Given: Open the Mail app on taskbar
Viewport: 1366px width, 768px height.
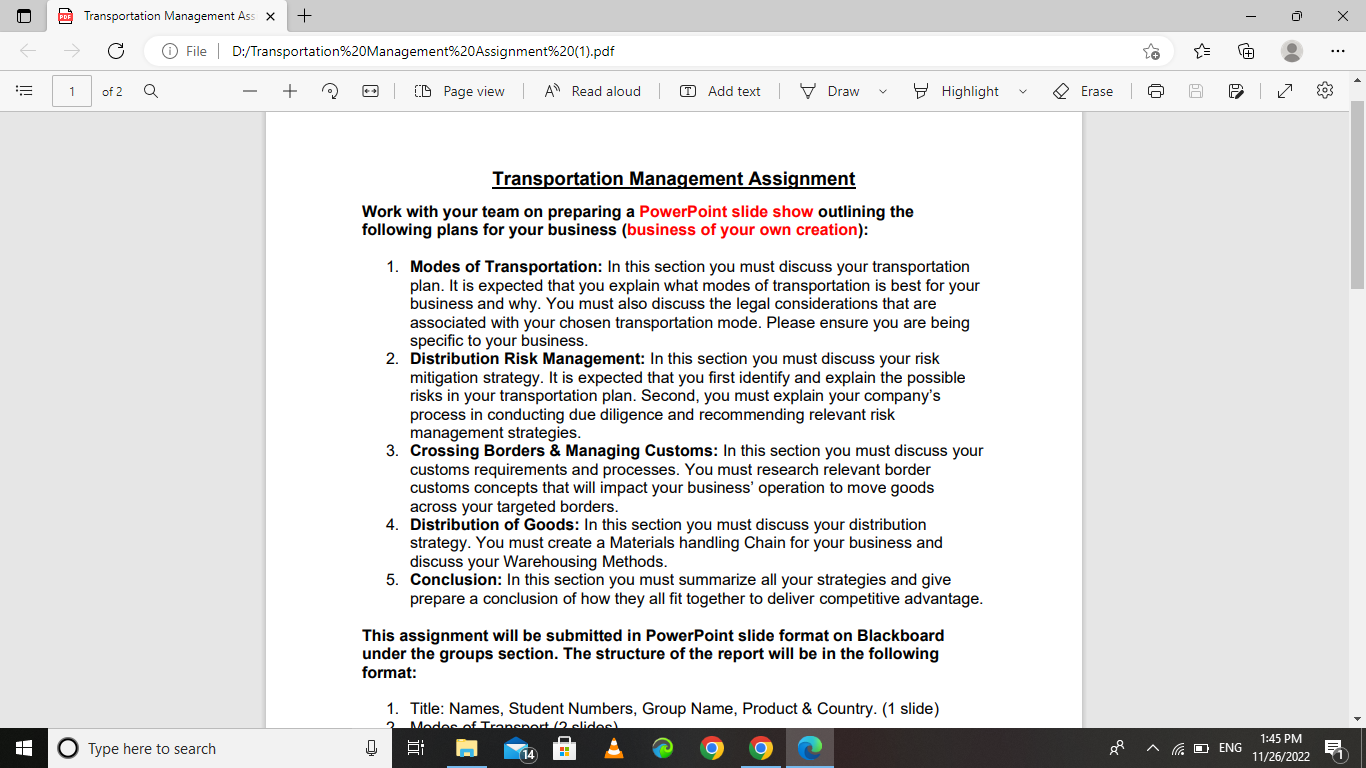Looking at the screenshot, I should (518, 748).
